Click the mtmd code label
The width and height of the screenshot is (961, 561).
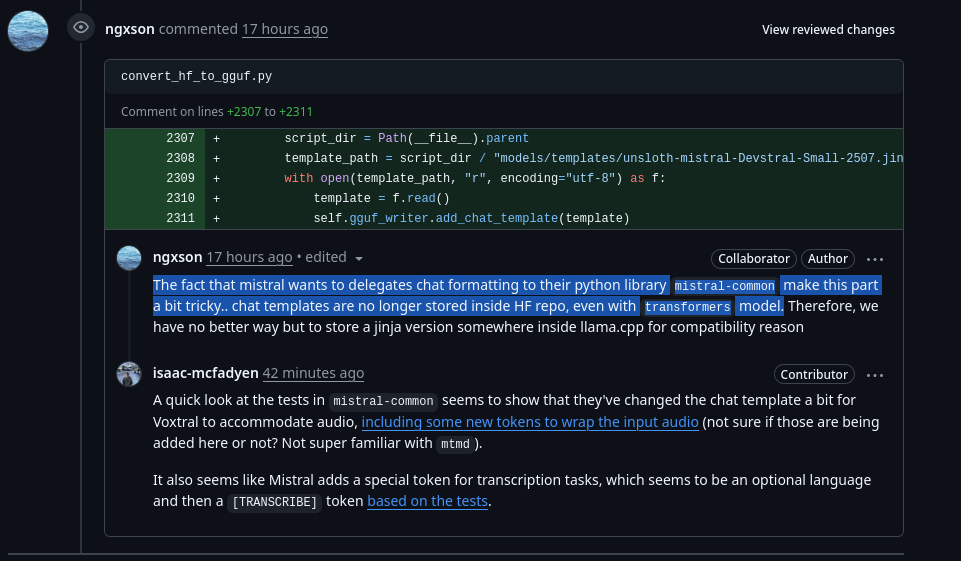point(455,444)
